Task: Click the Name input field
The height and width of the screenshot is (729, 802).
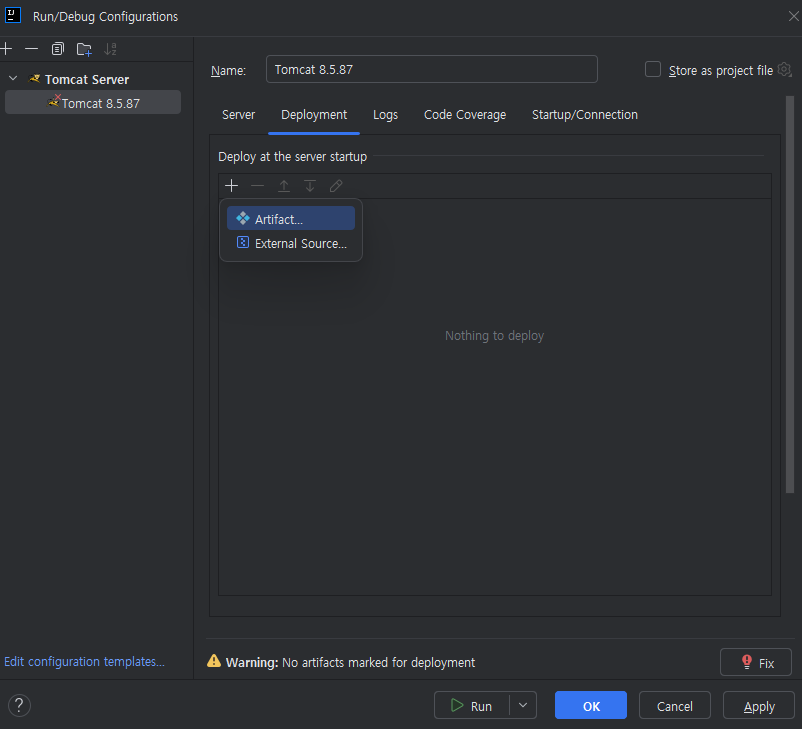Action: point(431,69)
